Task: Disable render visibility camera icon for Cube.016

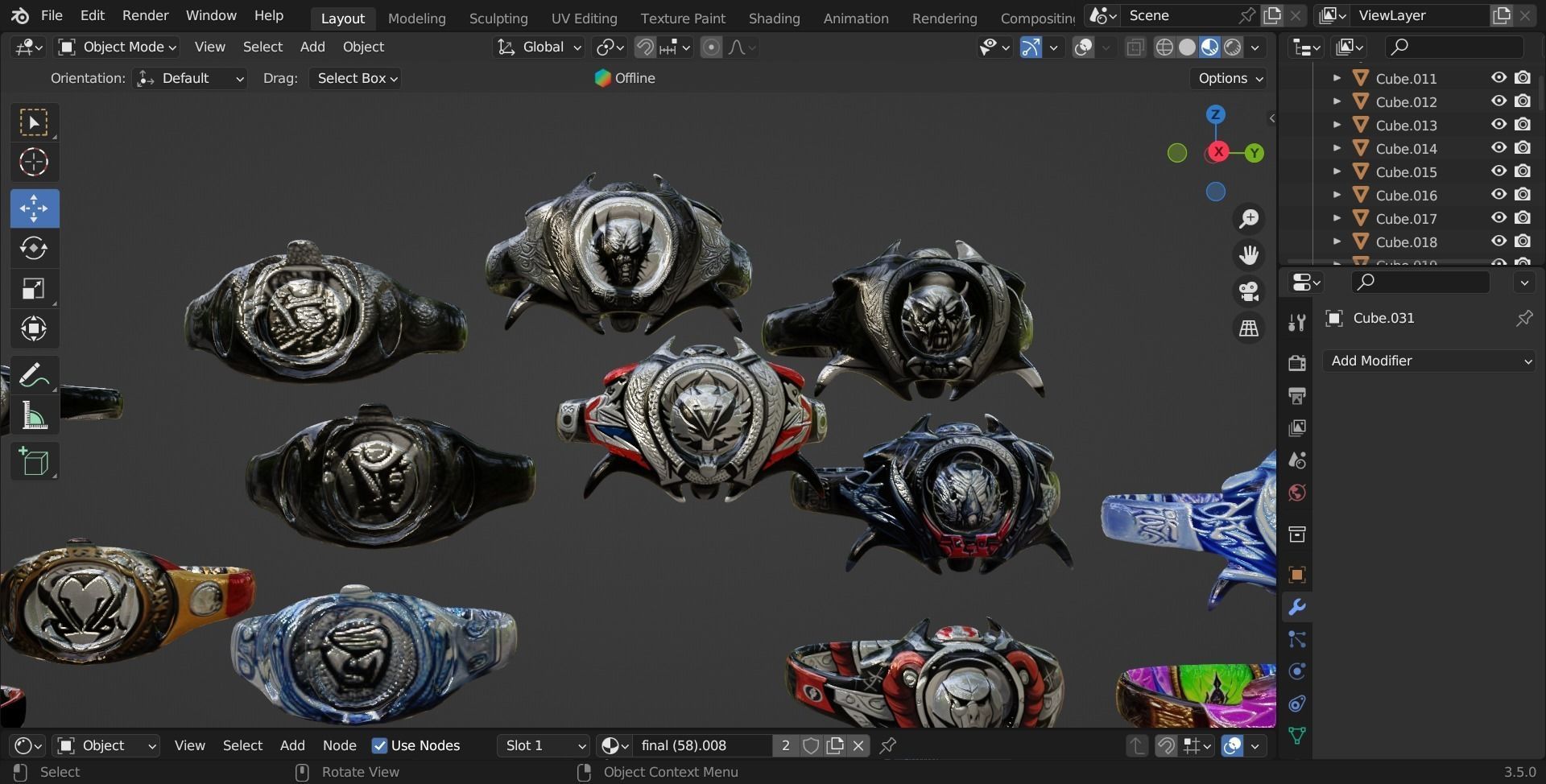Action: [x=1523, y=194]
